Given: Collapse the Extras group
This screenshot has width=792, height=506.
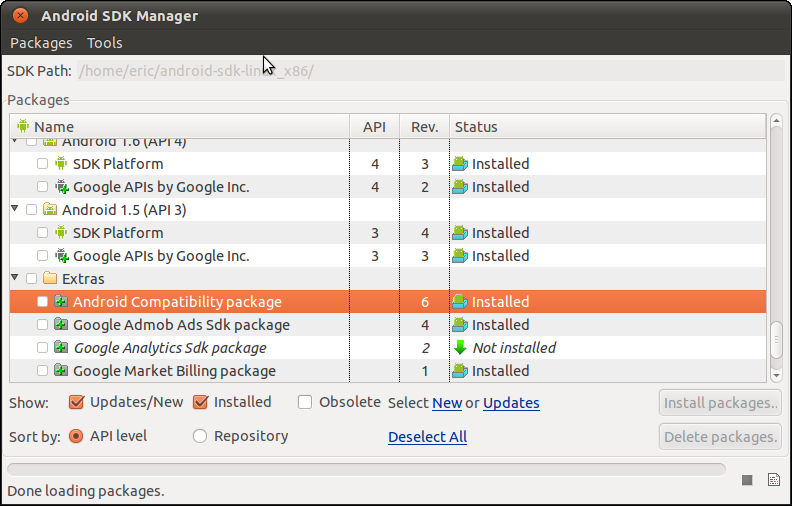Looking at the screenshot, I should [x=15, y=277].
